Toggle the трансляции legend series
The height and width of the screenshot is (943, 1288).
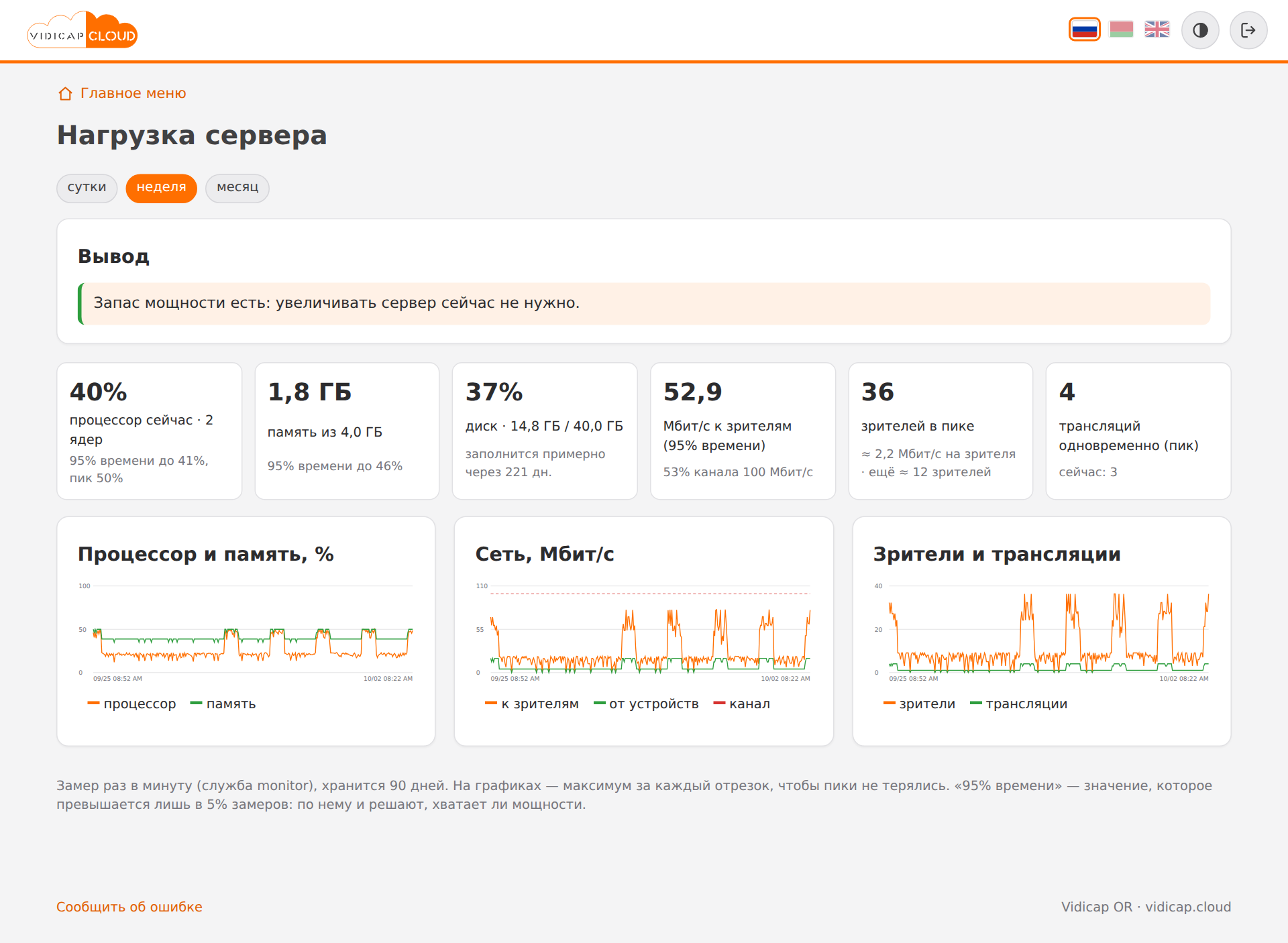click(x=1018, y=704)
